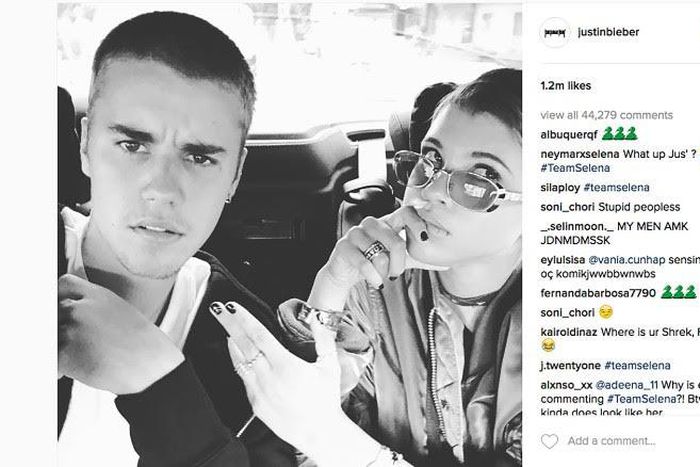Image resolution: width=700 pixels, height=467 pixels.
Task: Open kairoldinaz commenter profile
Action: [x=569, y=332]
